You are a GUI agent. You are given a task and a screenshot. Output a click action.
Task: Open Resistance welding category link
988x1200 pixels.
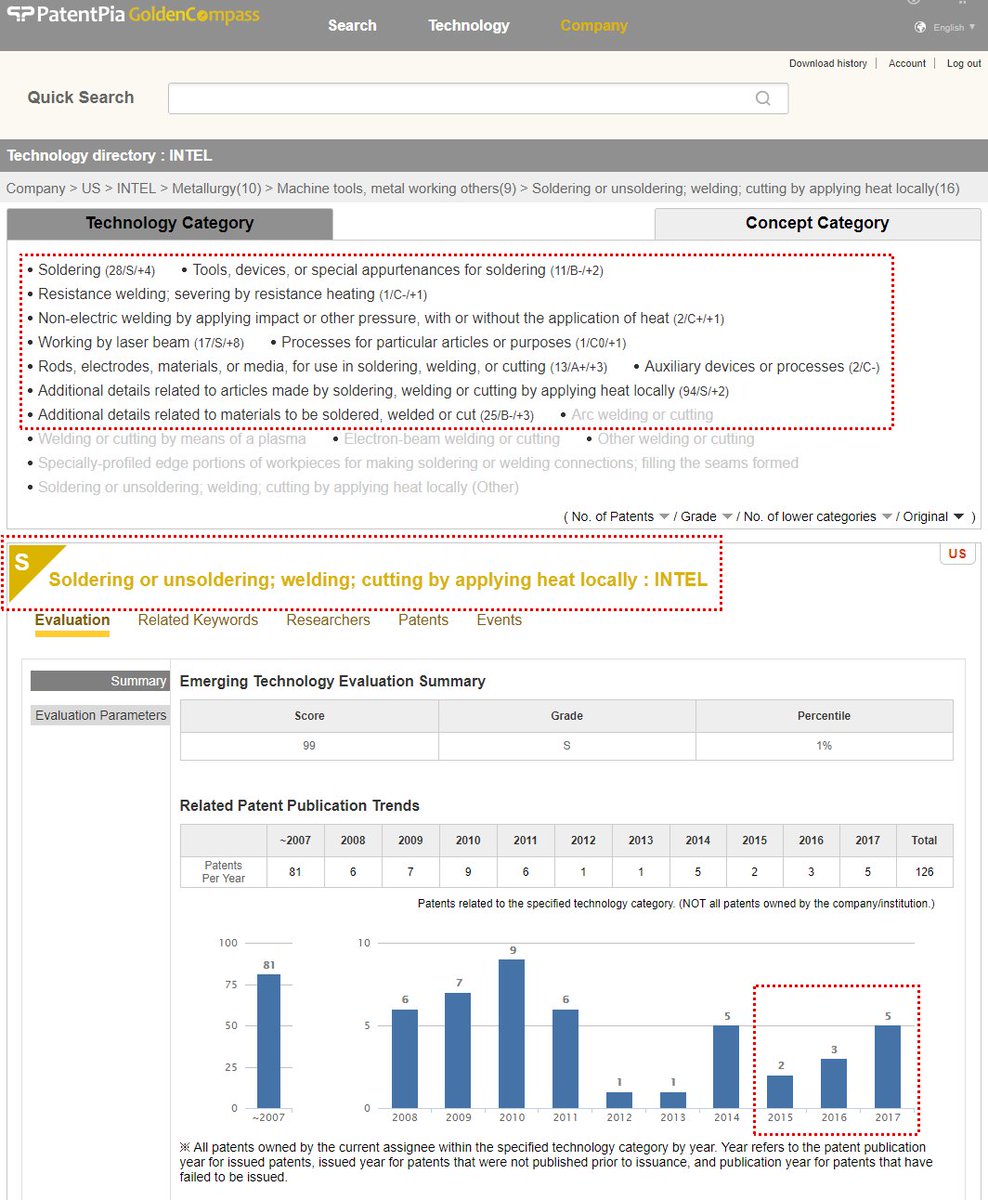233,294
